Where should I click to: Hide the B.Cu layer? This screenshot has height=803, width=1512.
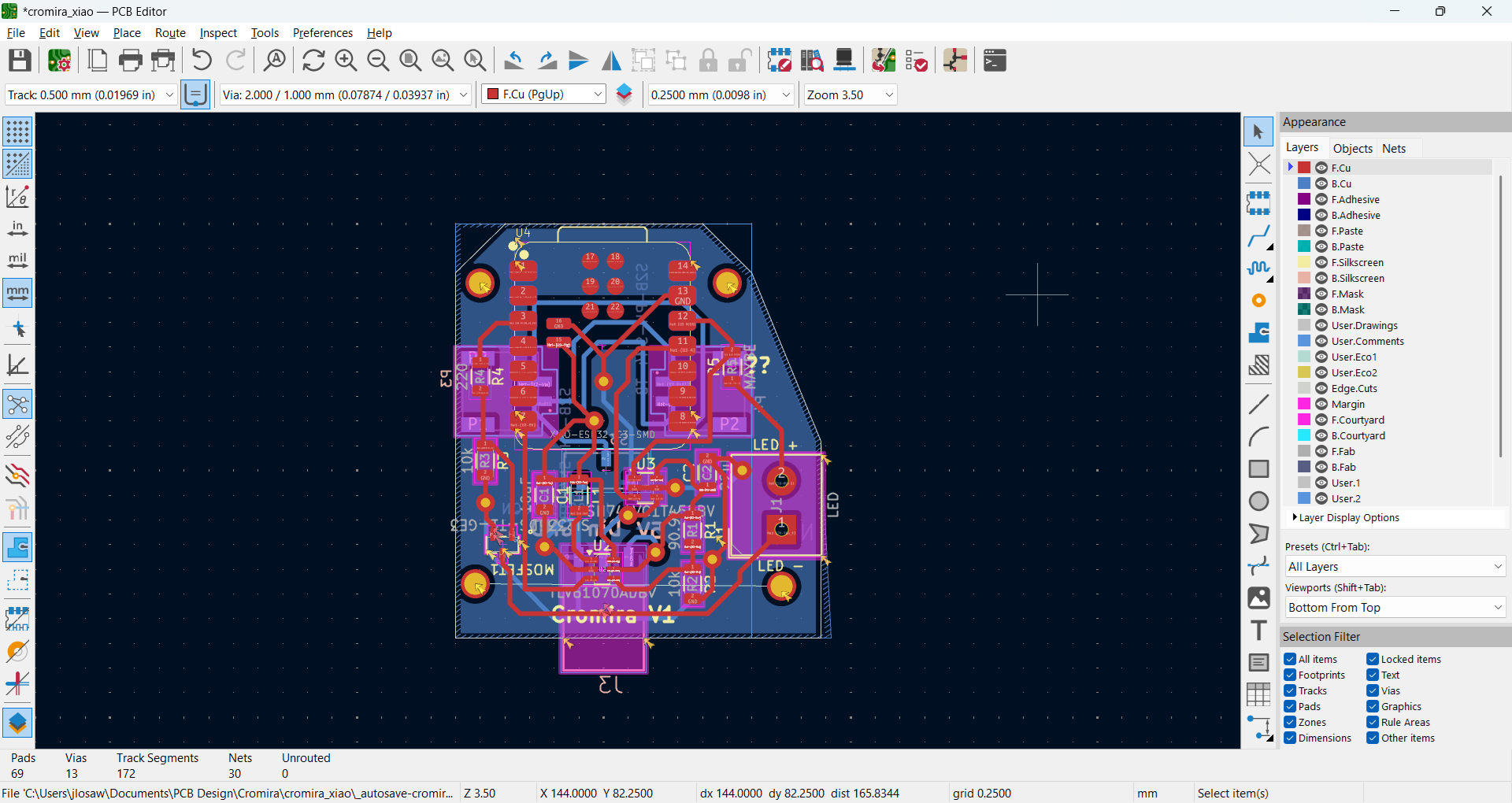(x=1321, y=183)
